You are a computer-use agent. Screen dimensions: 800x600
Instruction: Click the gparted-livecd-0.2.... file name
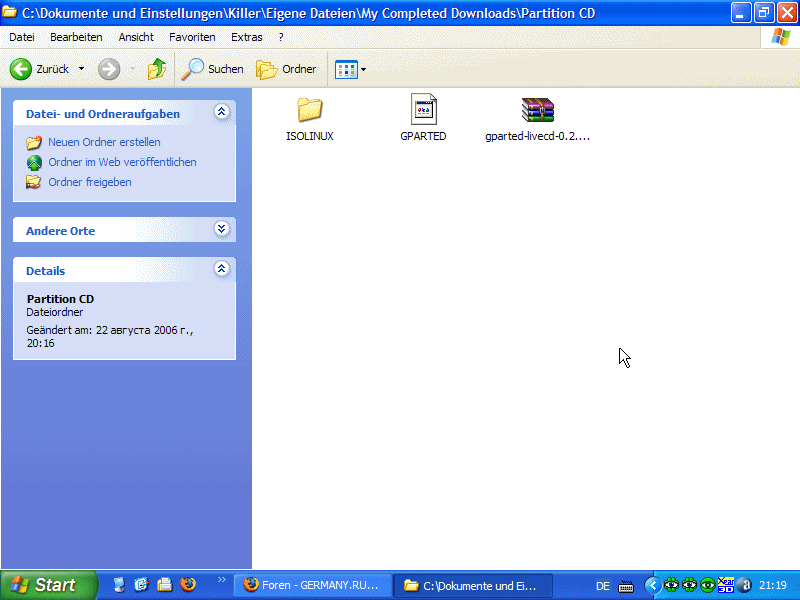pos(538,136)
